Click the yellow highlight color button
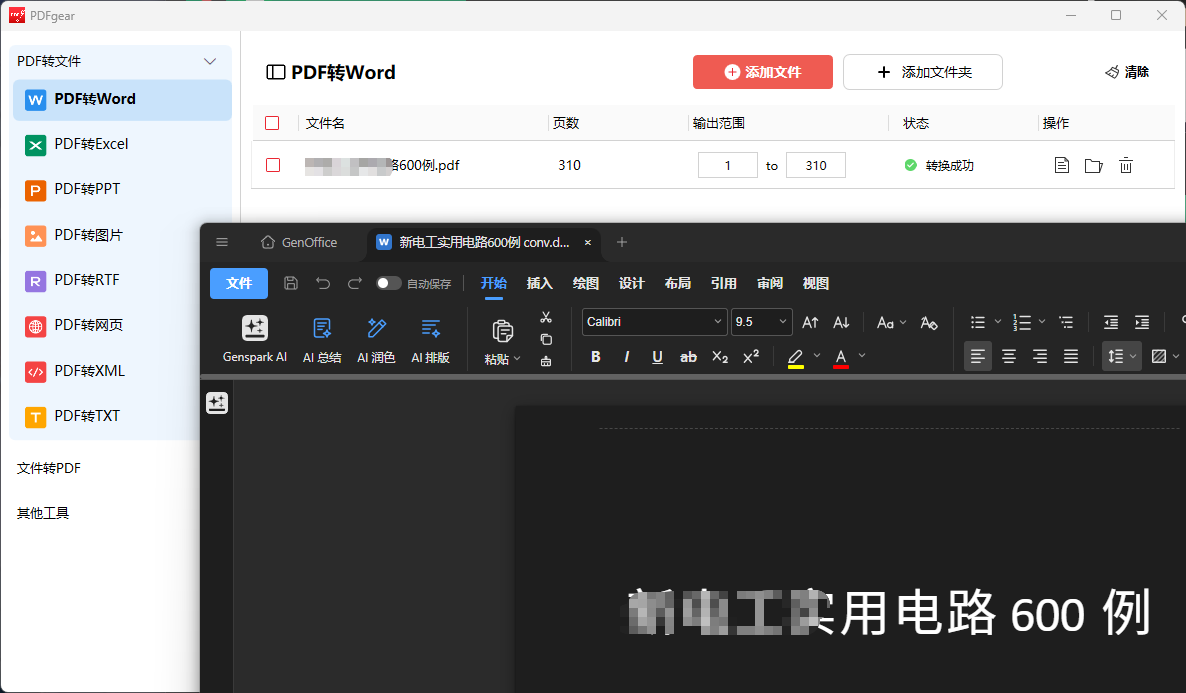The width and height of the screenshot is (1186, 693). (x=795, y=357)
